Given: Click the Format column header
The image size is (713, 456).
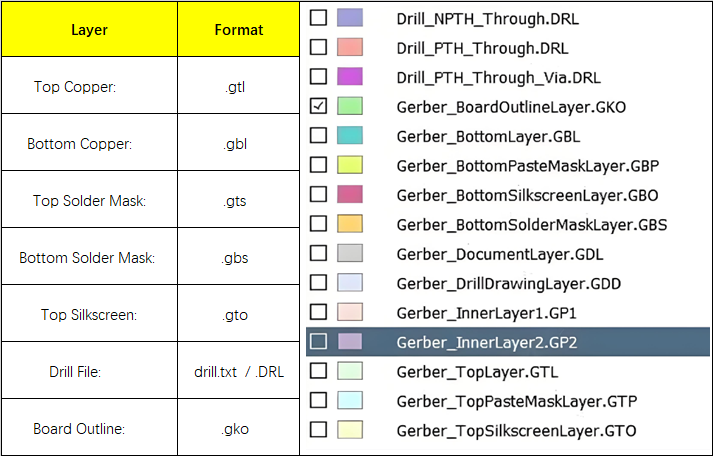Looking at the screenshot, I should (x=239, y=29).
